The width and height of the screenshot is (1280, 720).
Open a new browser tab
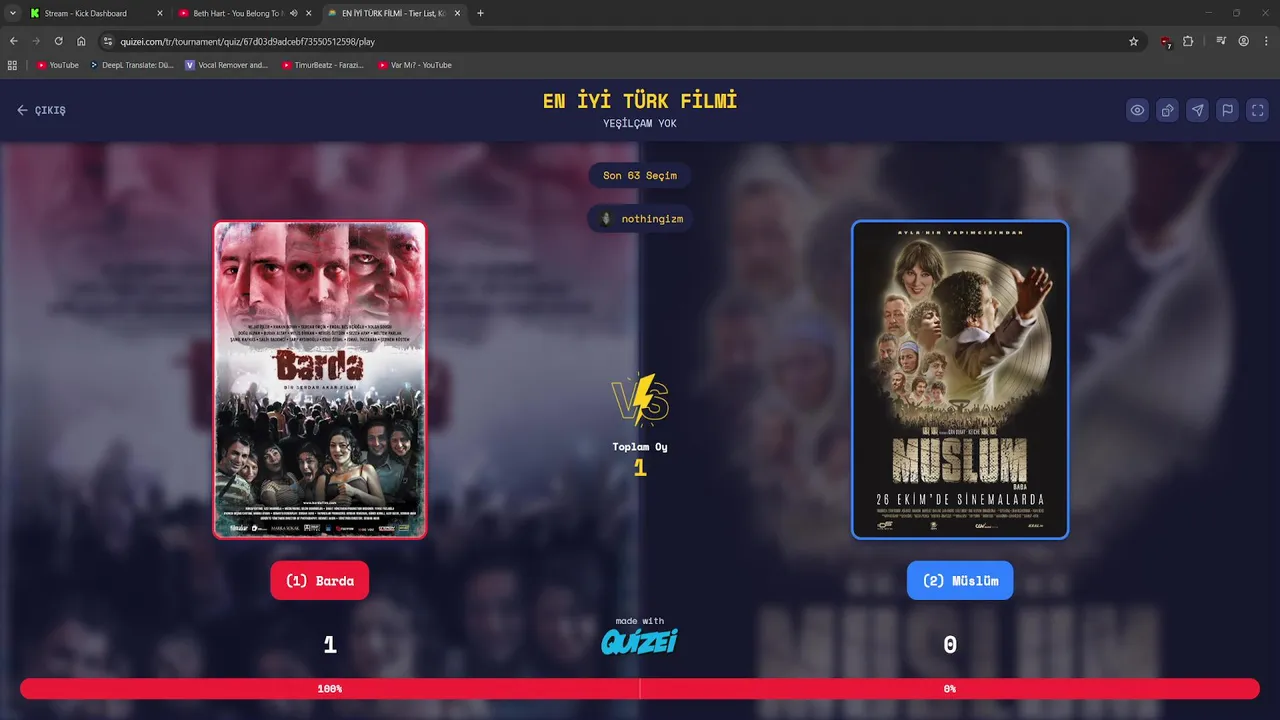[x=480, y=13]
